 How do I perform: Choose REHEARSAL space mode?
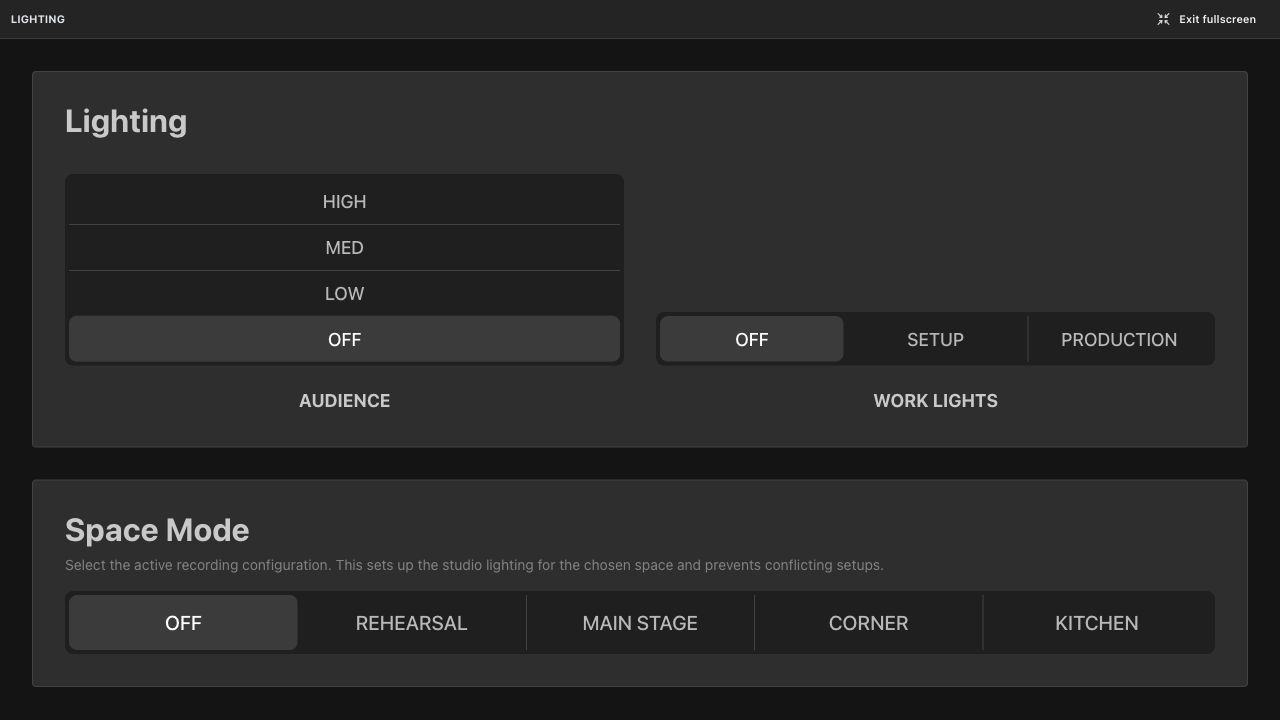point(411,623)
